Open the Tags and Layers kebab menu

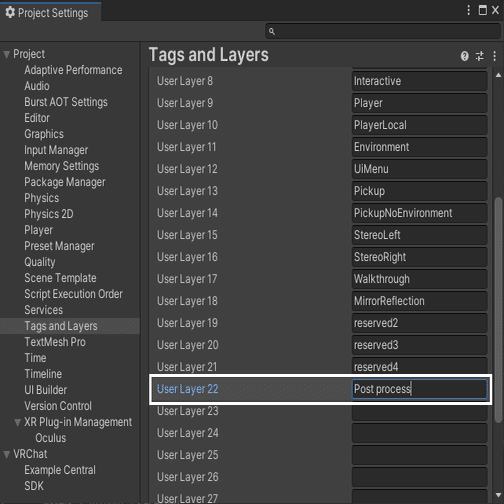[494, 56]
